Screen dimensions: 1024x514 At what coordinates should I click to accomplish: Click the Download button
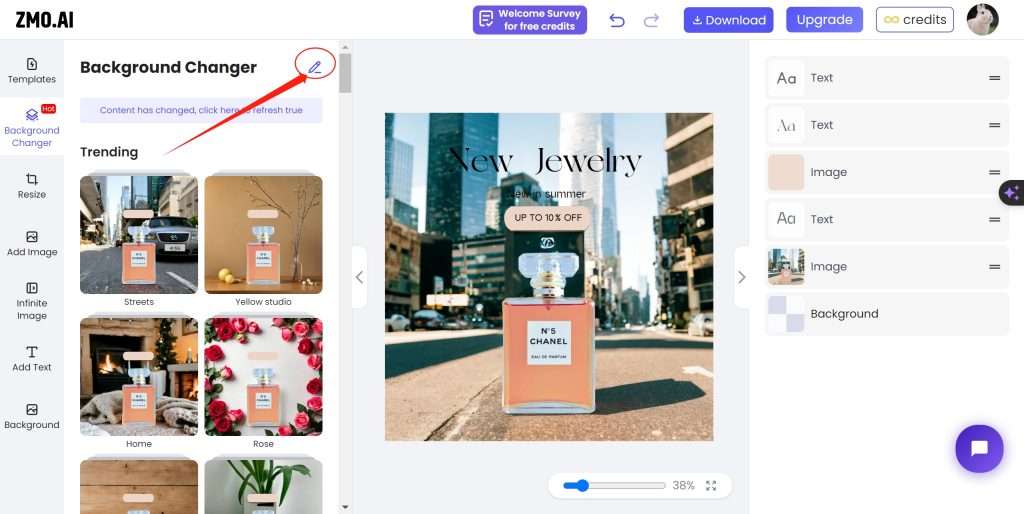728,20
